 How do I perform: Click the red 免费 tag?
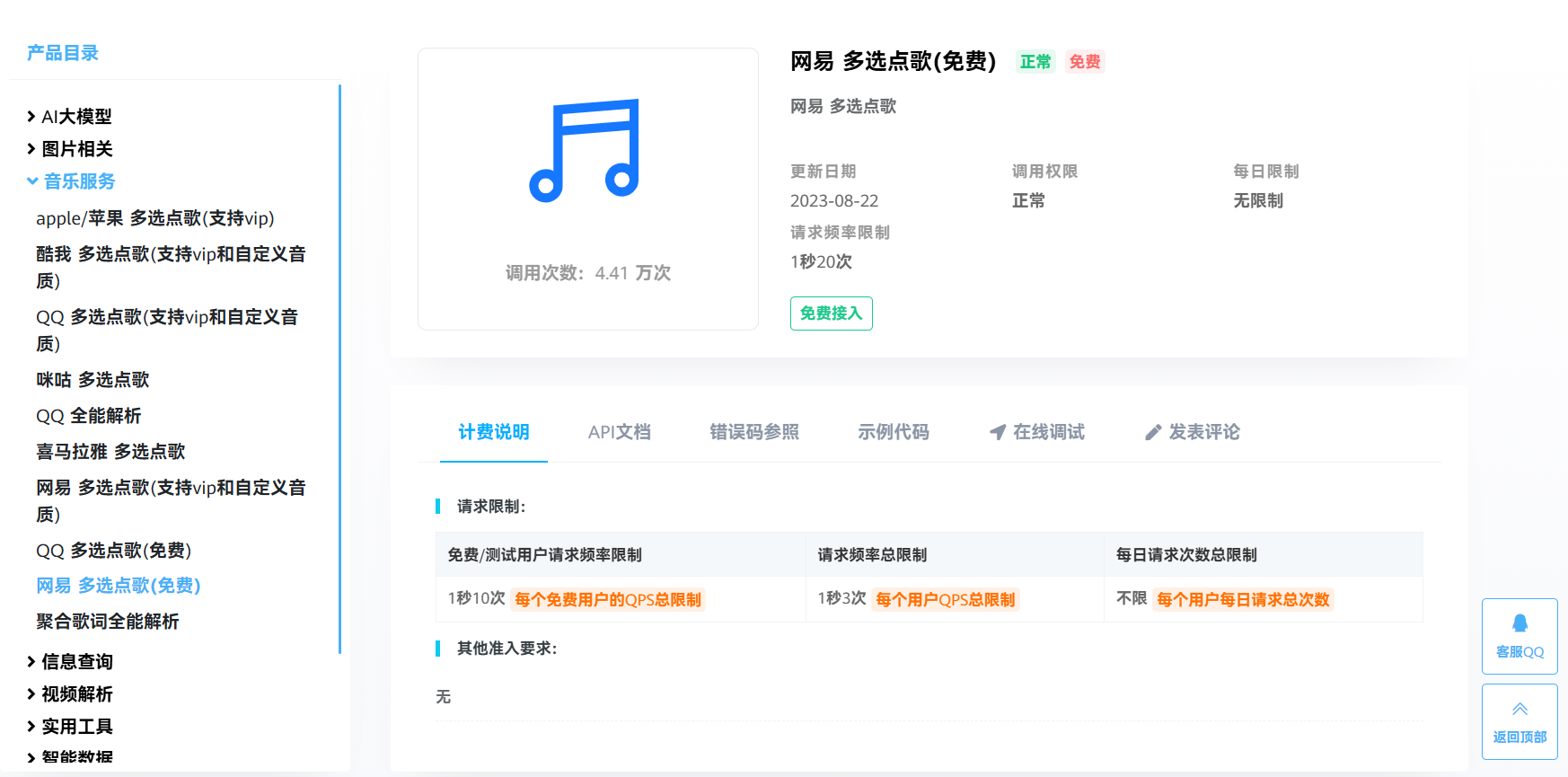(1085, 62)
